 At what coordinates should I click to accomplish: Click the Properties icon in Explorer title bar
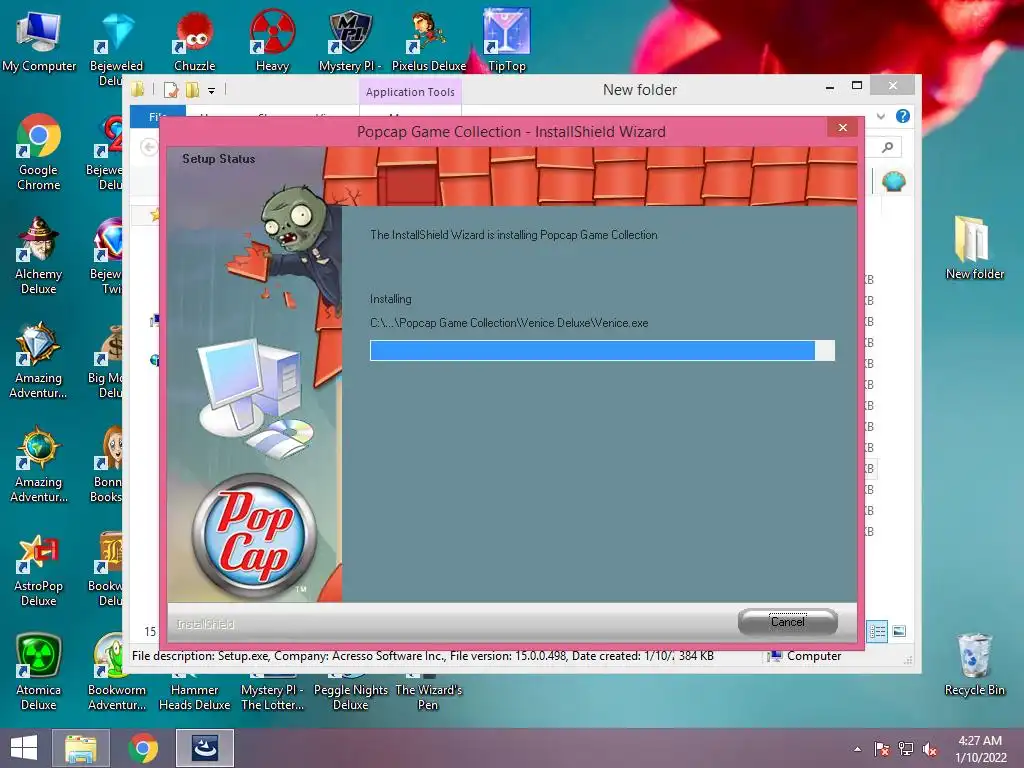point(170,90)
